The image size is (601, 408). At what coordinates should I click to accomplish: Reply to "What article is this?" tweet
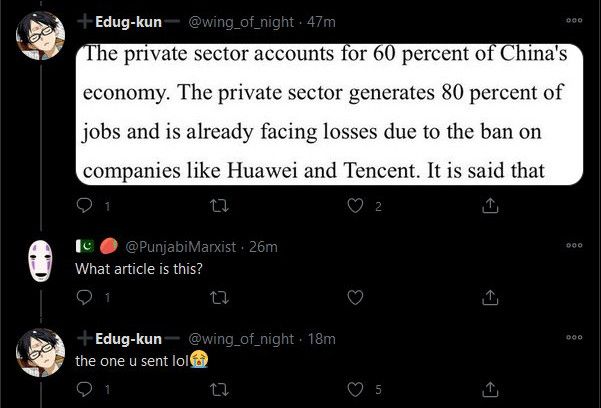tap(84, 297)
